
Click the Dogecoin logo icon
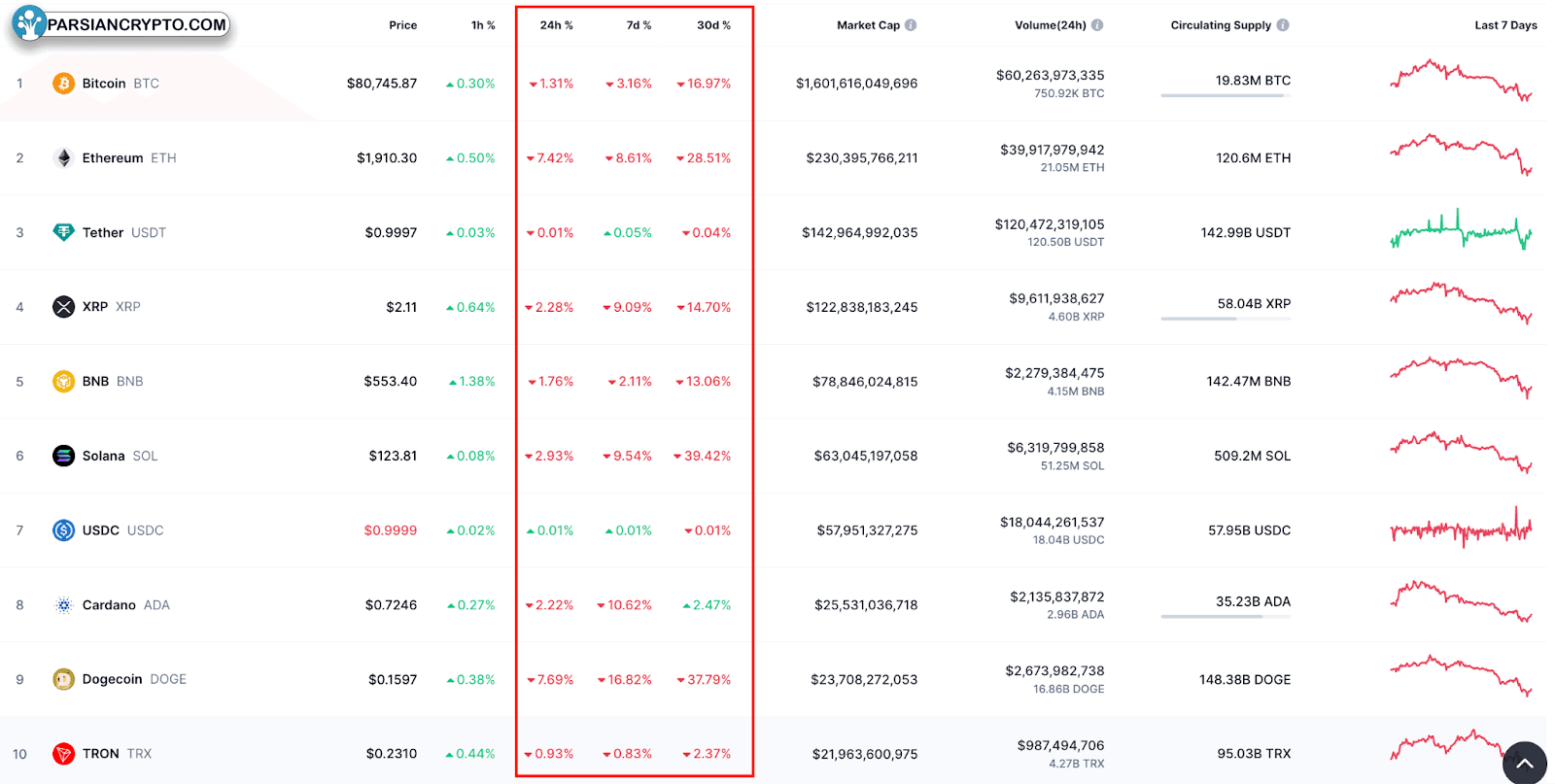[63, 679]
